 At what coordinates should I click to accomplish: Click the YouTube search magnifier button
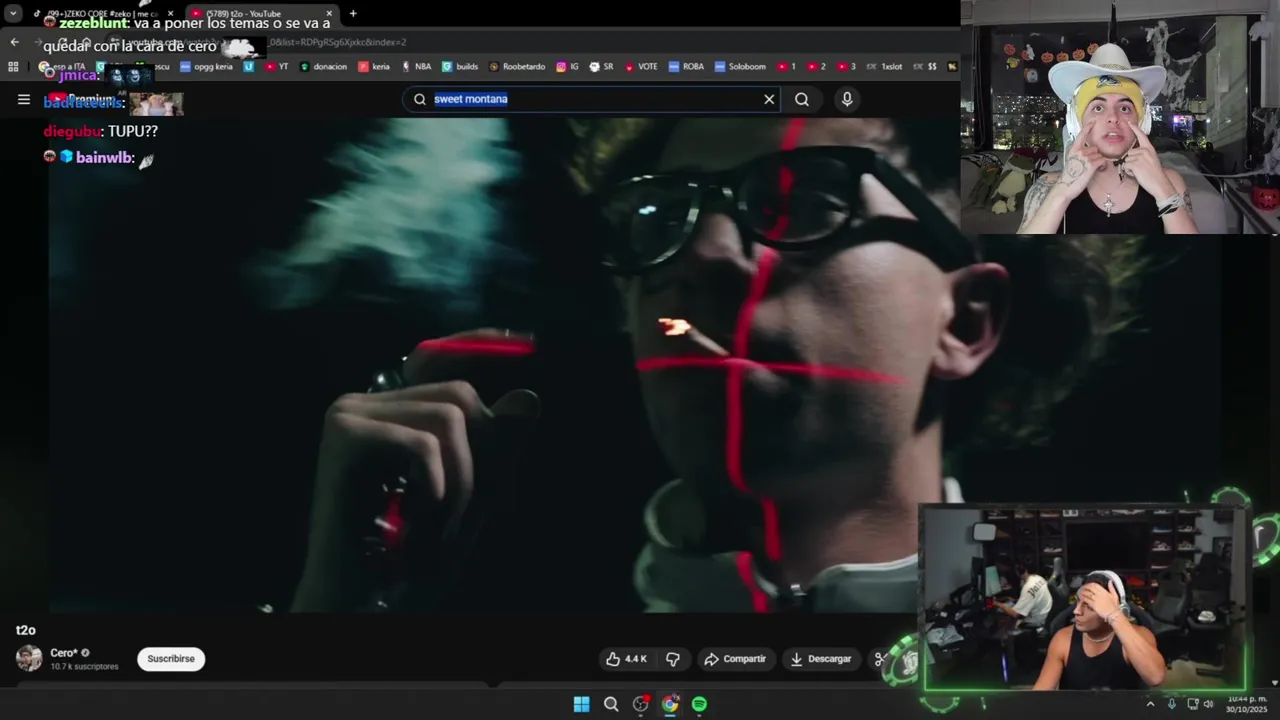click(x=802, y=99)
